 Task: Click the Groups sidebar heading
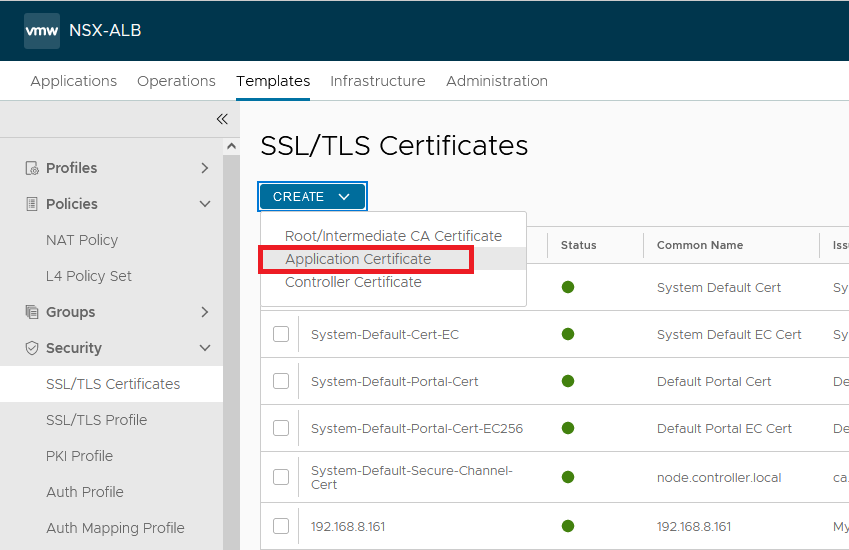coord(70,312)
